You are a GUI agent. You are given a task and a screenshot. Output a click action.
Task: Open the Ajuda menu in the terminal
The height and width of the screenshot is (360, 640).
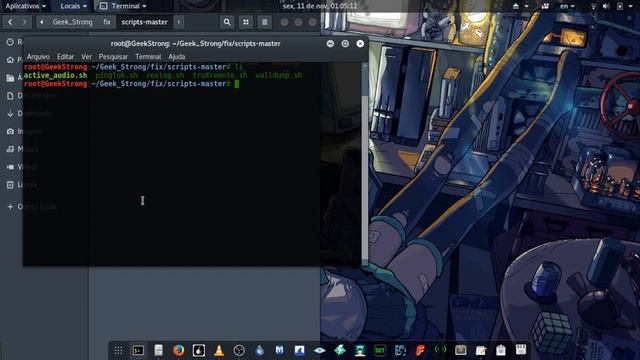[177, 57]
